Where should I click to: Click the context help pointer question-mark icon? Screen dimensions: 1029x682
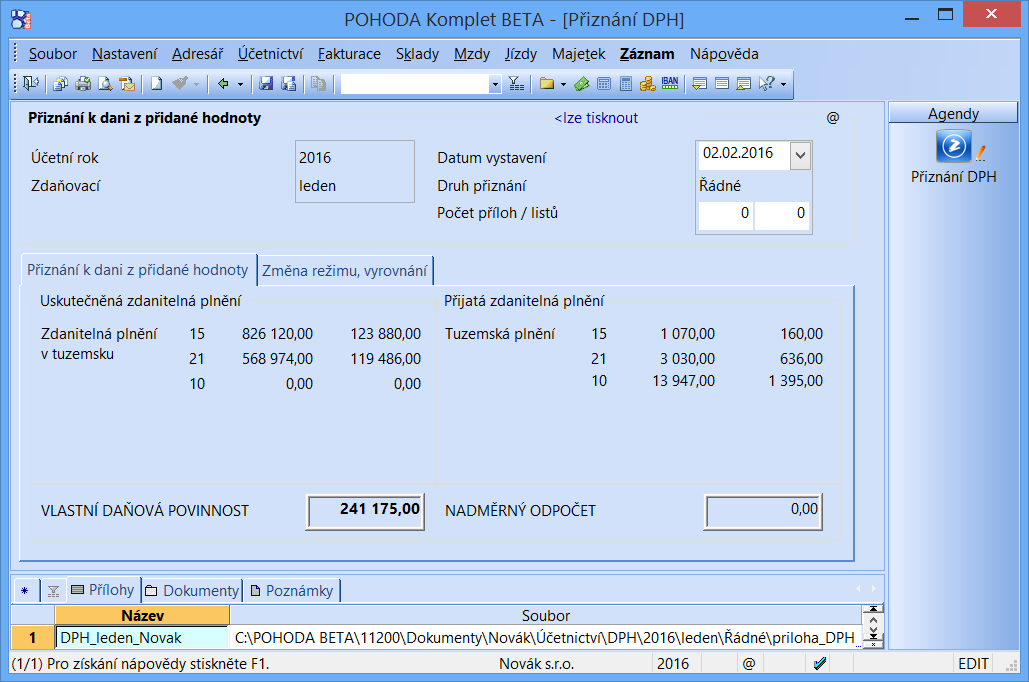[x=766, y=83]
